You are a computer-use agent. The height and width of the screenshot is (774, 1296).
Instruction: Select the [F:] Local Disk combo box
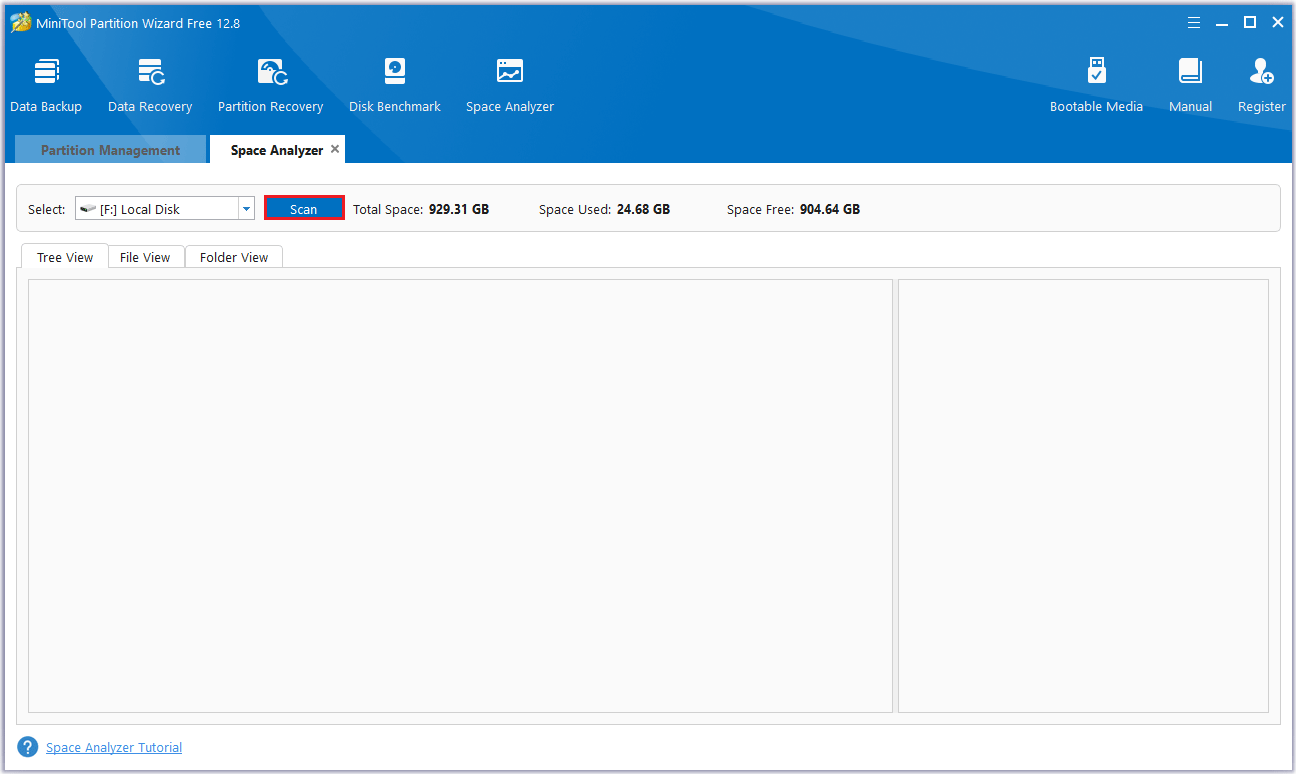click(x=157, y=209)
